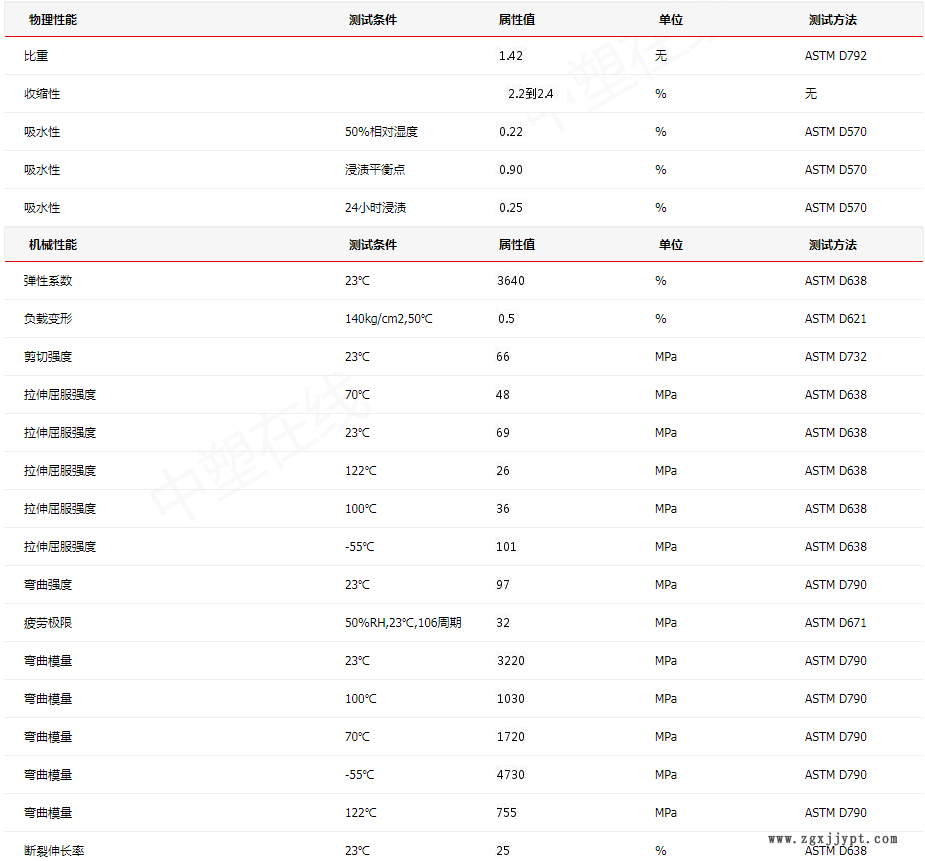Click 属性值 header in 物理性能 table
The image size is (925, 861).
pos(517,19)
